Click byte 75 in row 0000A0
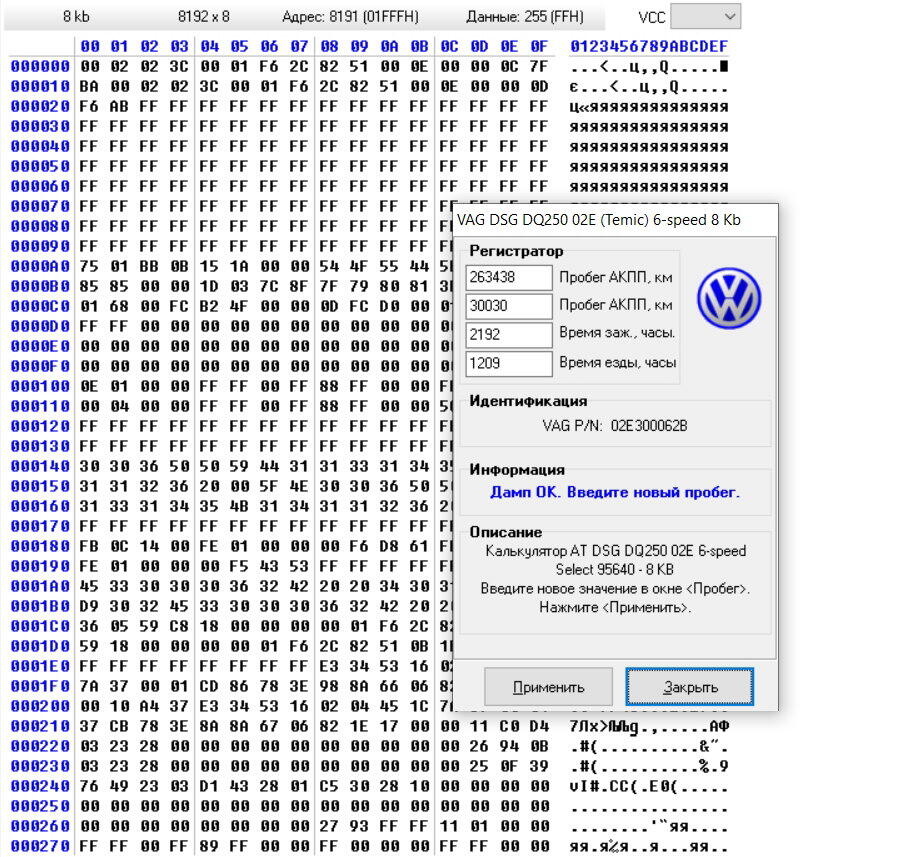Viewport: 917px width, 857px height. pos(89,266)
